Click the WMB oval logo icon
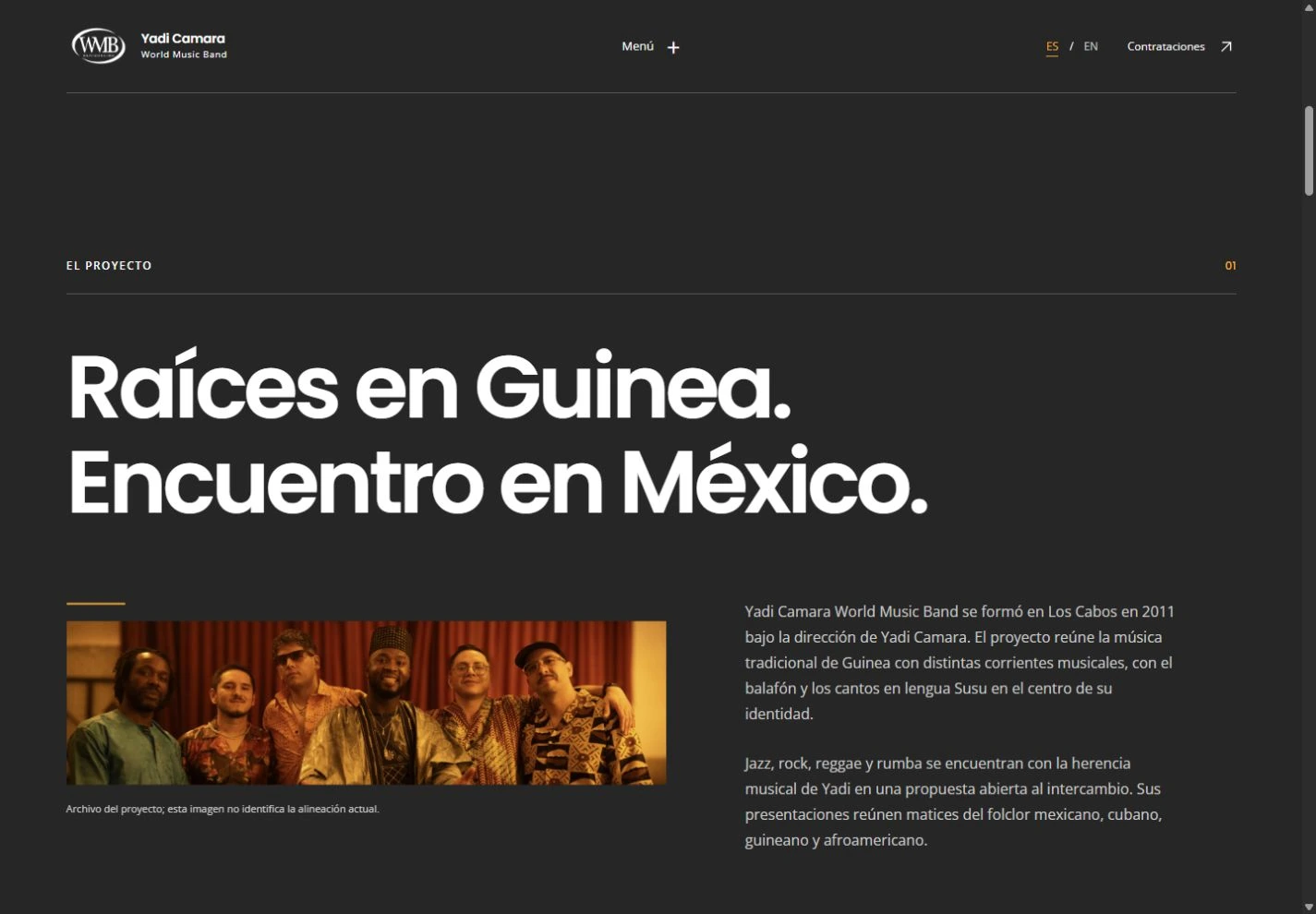 pos(98,45)
